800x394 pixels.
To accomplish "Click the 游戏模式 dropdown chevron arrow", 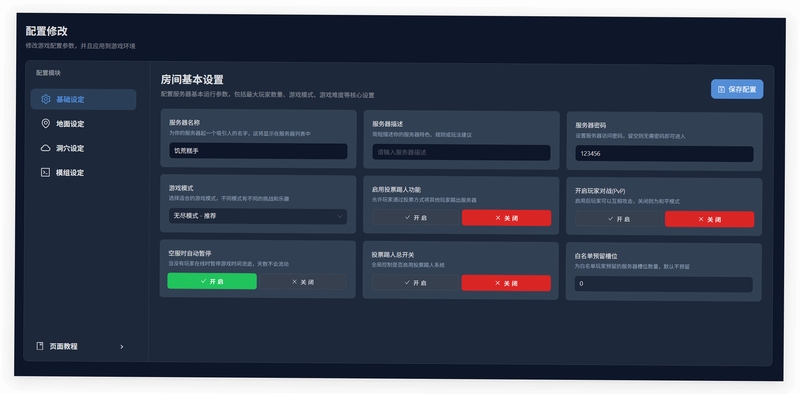I will point(340,217).
